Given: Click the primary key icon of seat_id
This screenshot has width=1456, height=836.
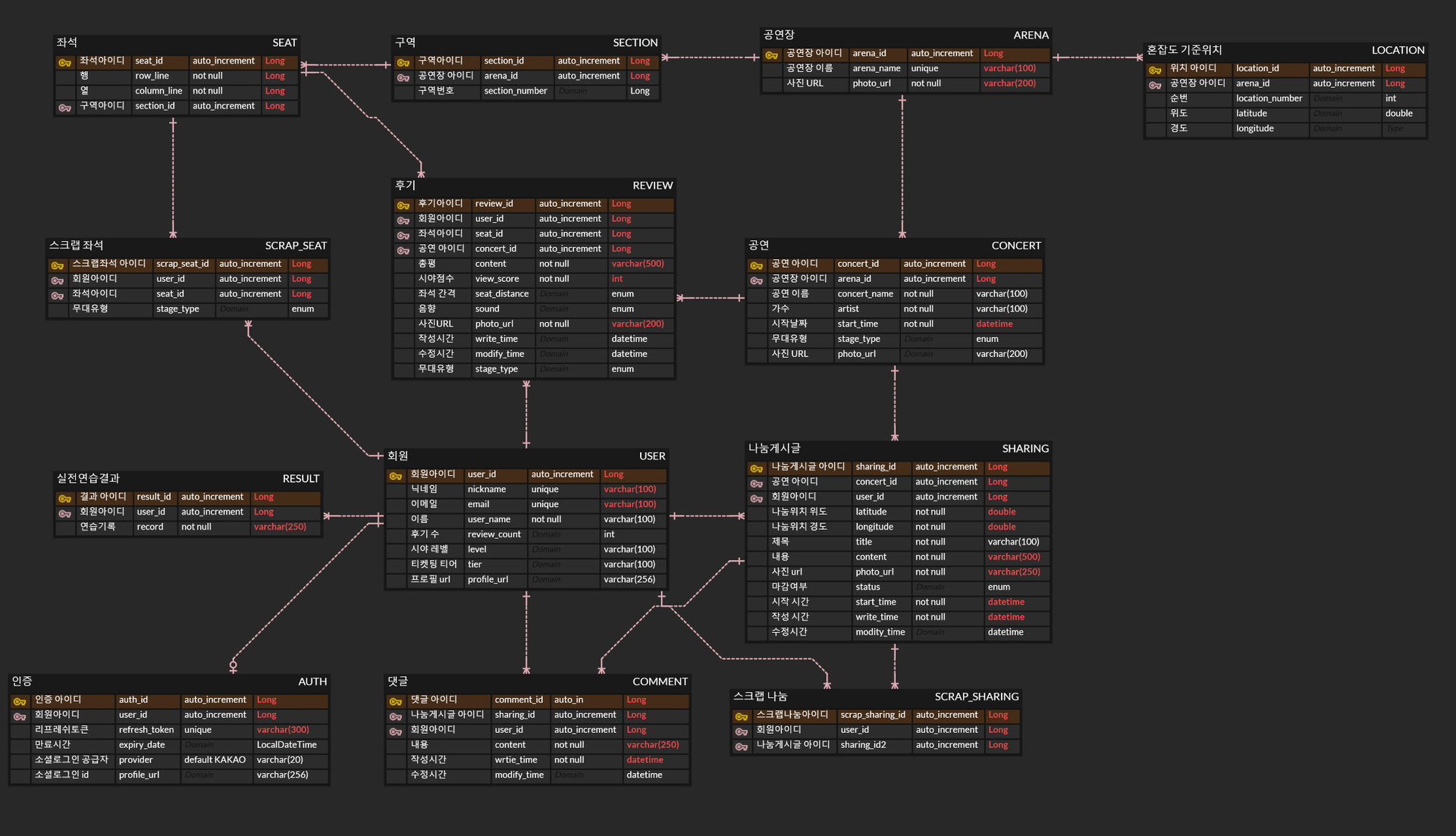Looking at the screenshot, I should click(64, 62).
